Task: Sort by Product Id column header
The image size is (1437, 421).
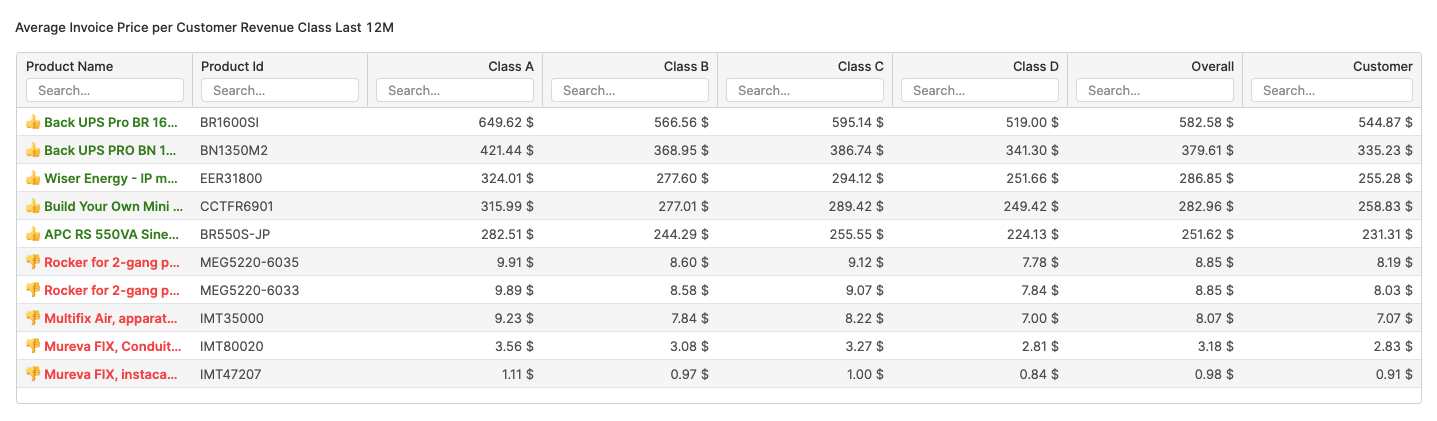Action: [232, 66]
